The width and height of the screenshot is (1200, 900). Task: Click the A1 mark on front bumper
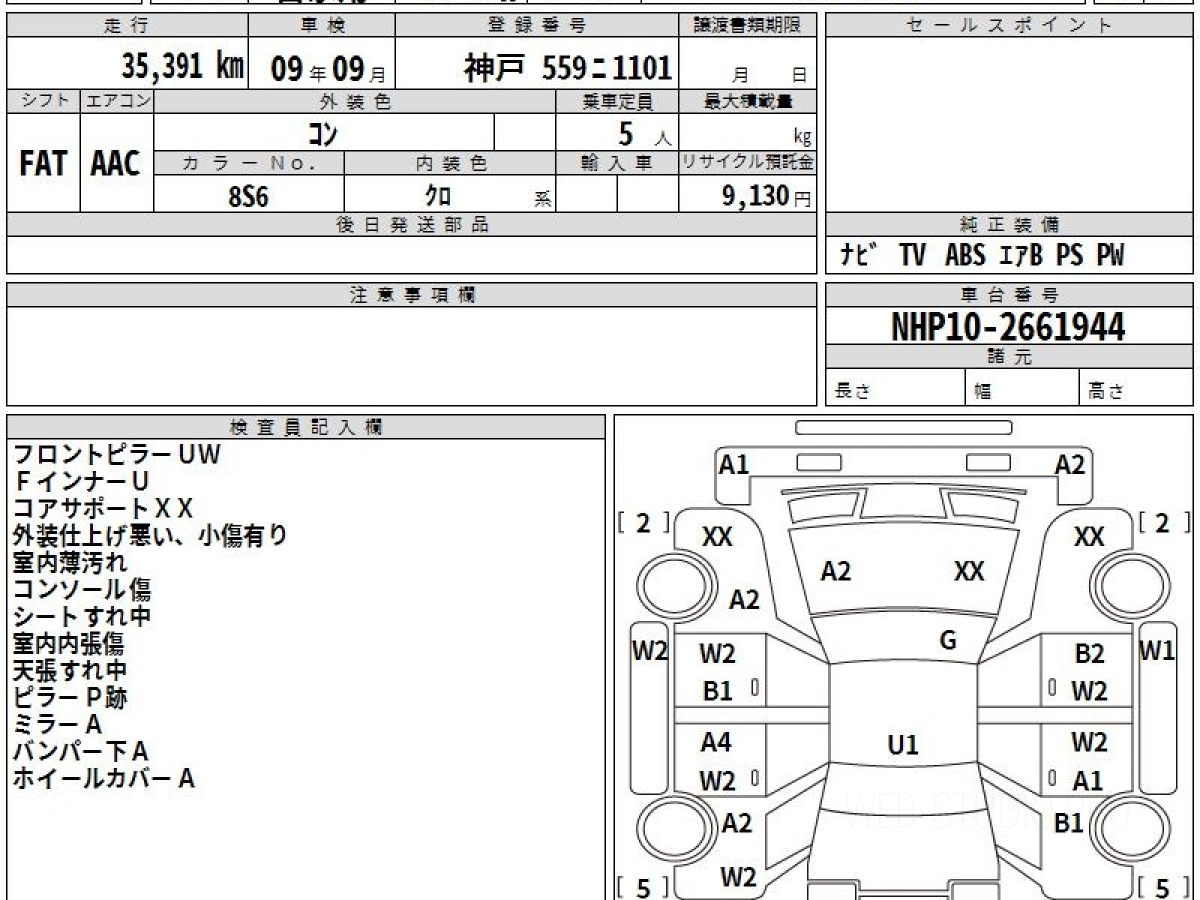734,465
